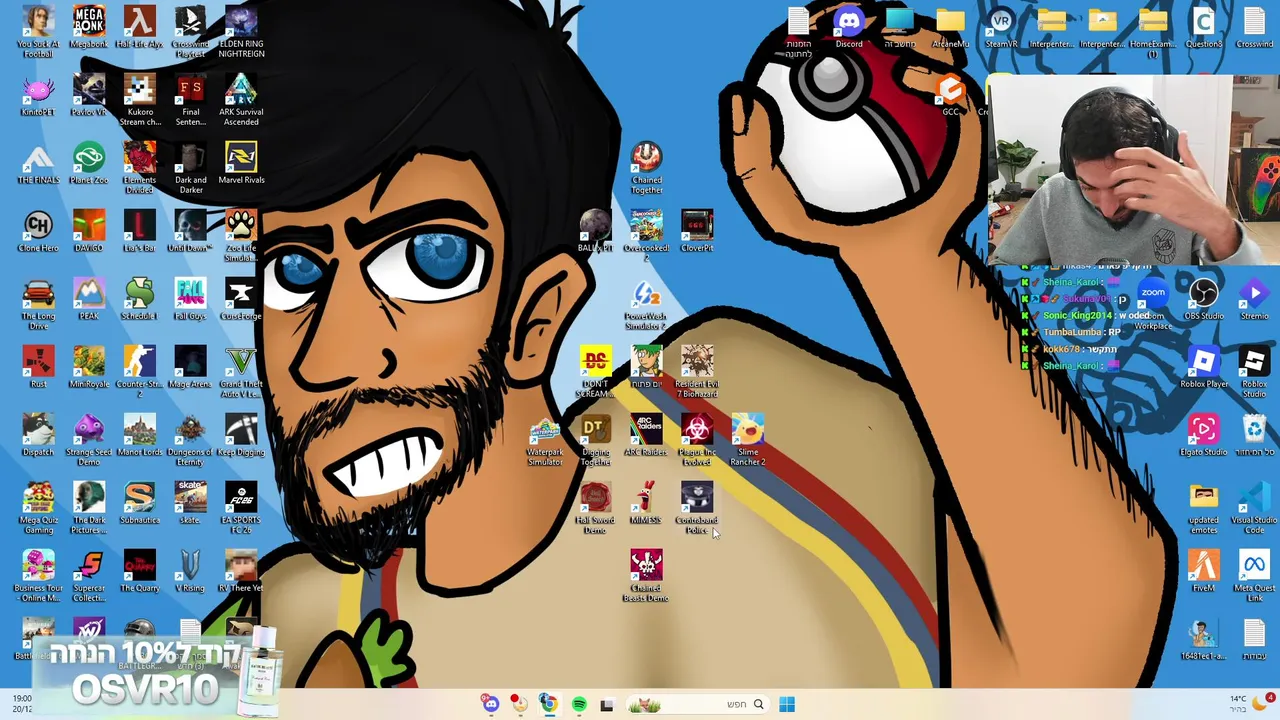Select the Schedule I icon
Viewport: 1280px width, 720px height.
[139, 300]
